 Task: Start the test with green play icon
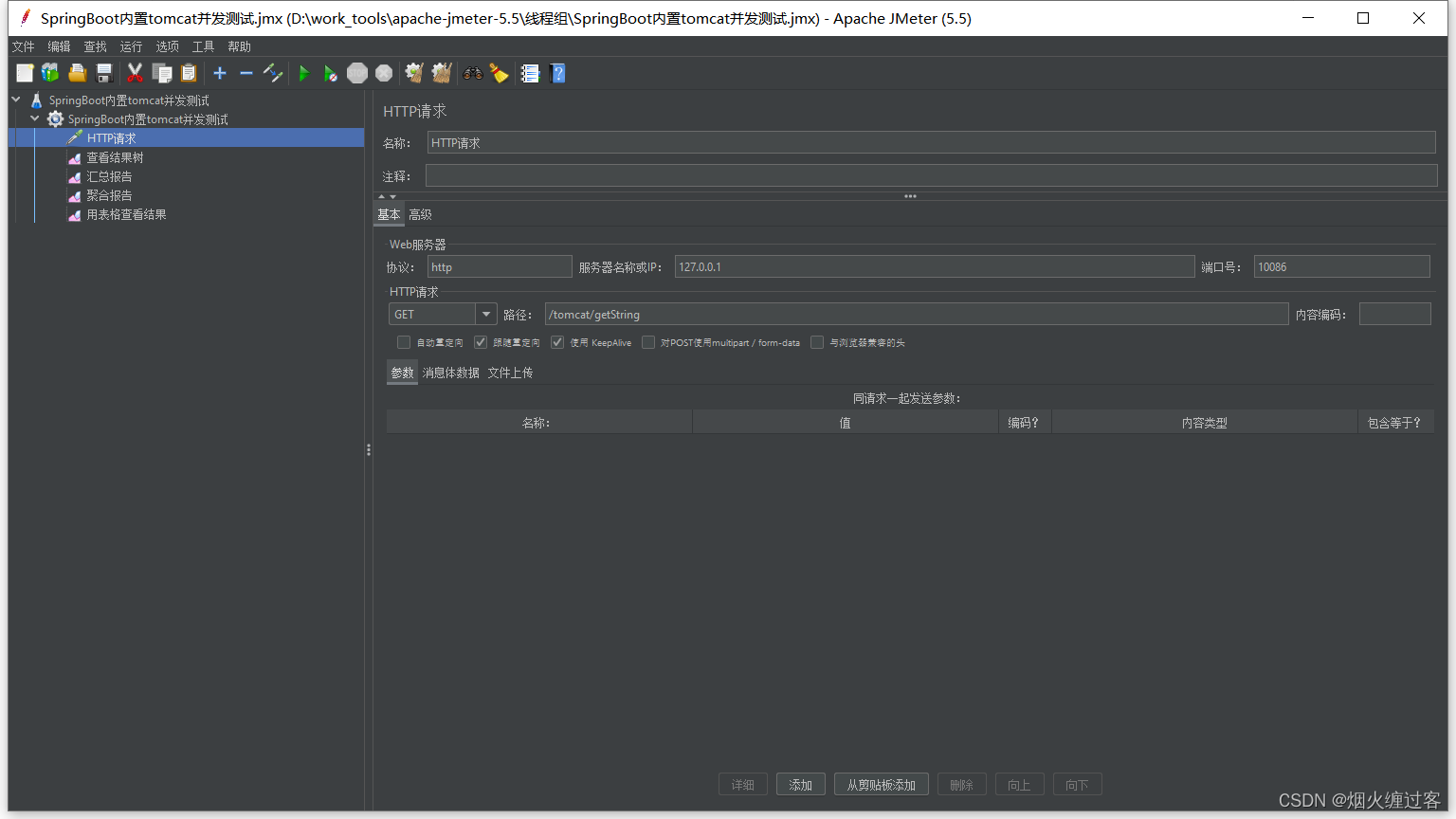[x=303, y=73]
